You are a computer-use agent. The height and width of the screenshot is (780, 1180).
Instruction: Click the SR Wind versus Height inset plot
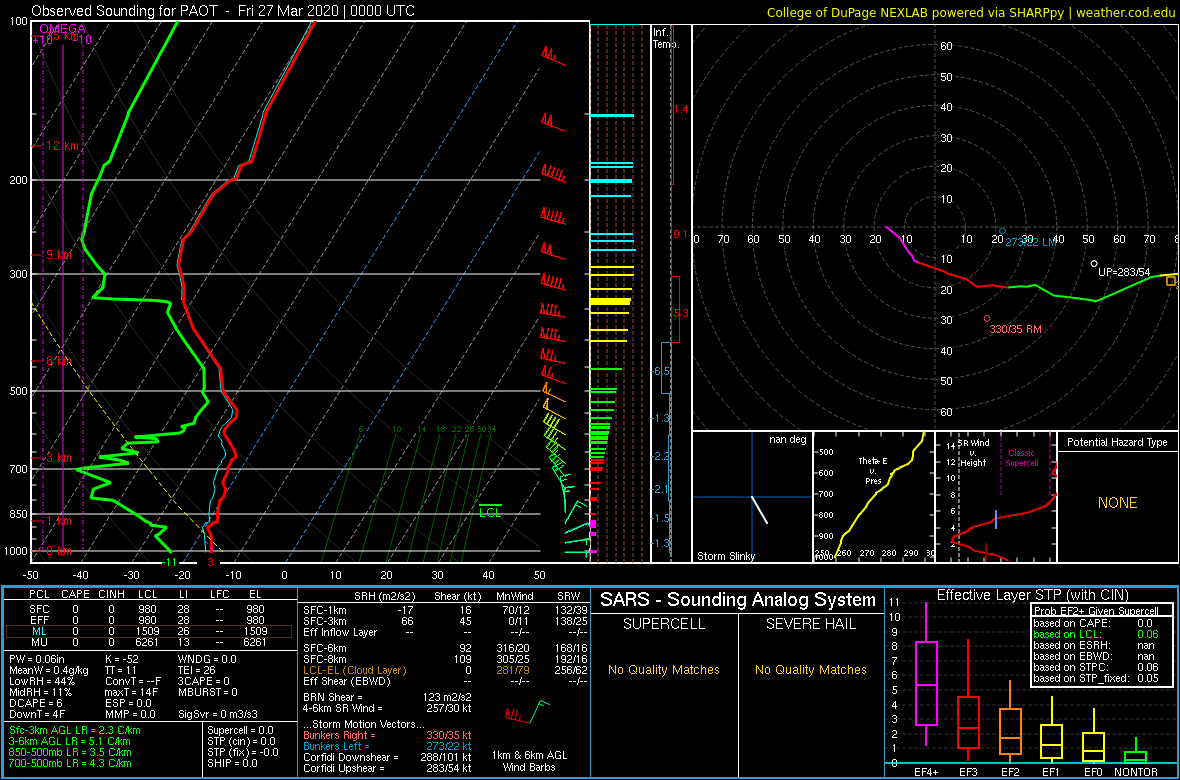click(x=996, y=497)
